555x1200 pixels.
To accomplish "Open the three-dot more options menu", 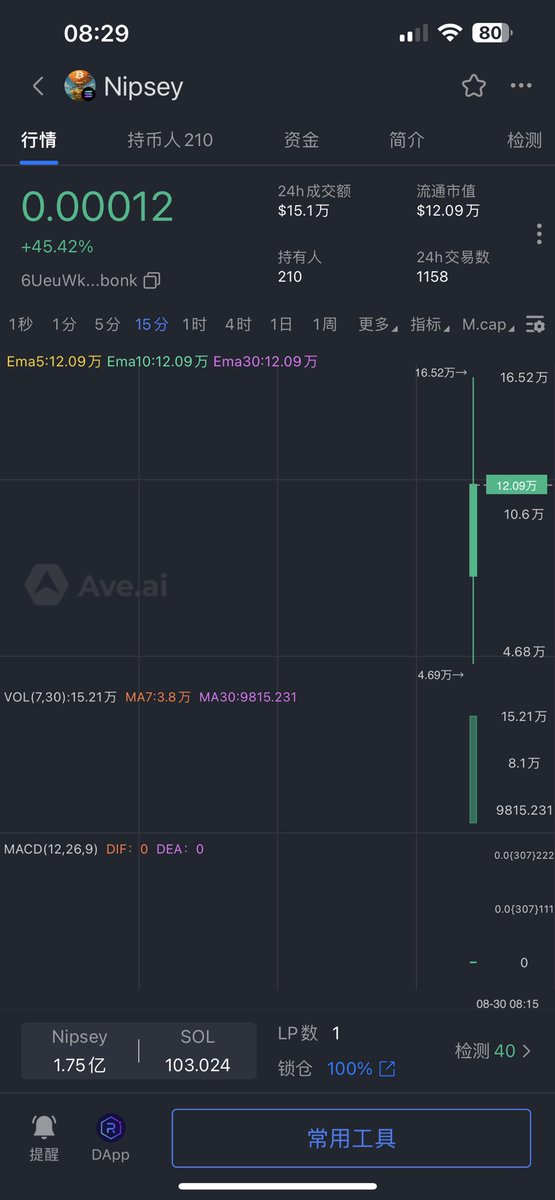I will pos(521,86).
